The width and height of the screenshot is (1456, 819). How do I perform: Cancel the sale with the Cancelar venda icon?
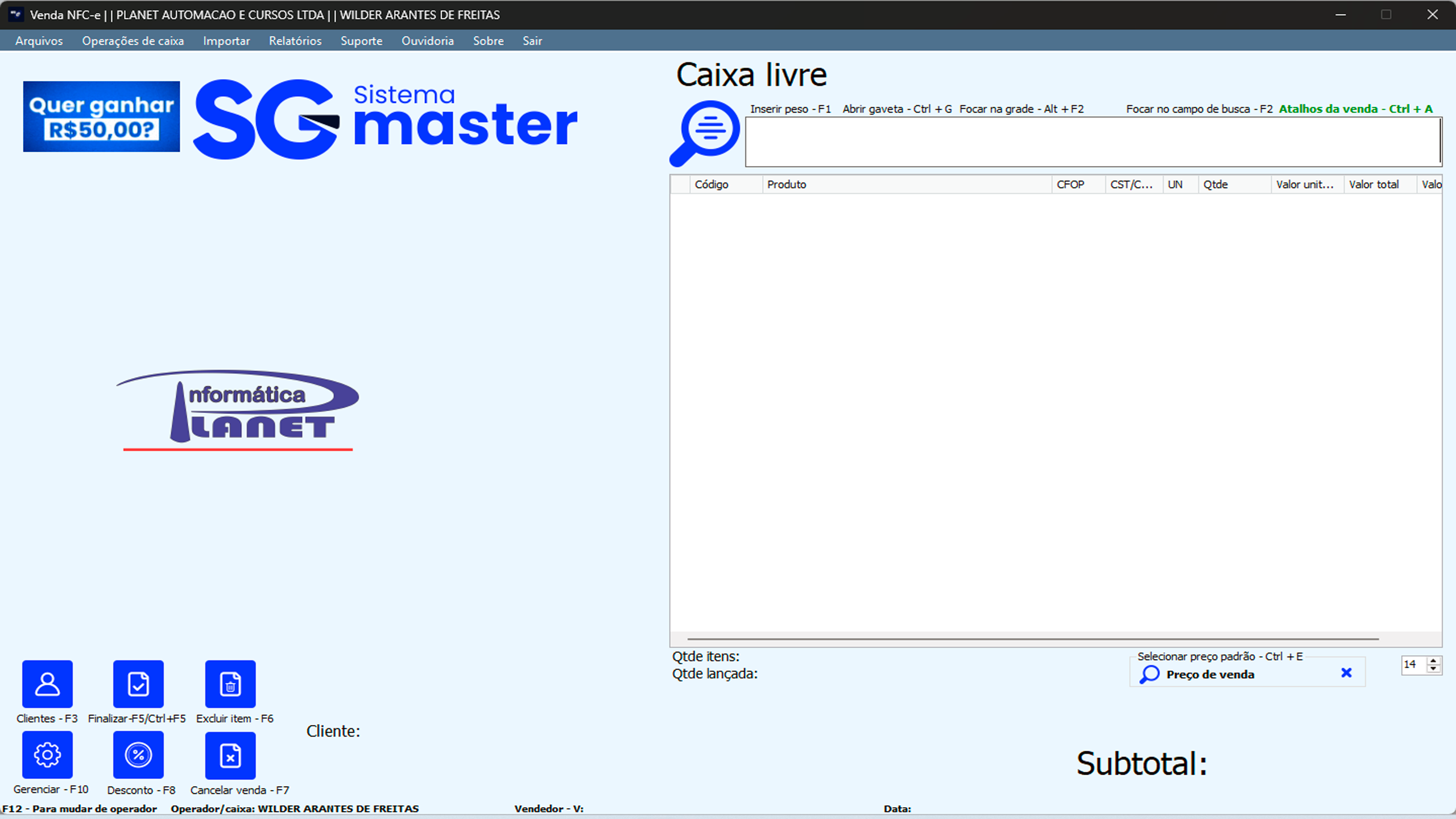230,755
